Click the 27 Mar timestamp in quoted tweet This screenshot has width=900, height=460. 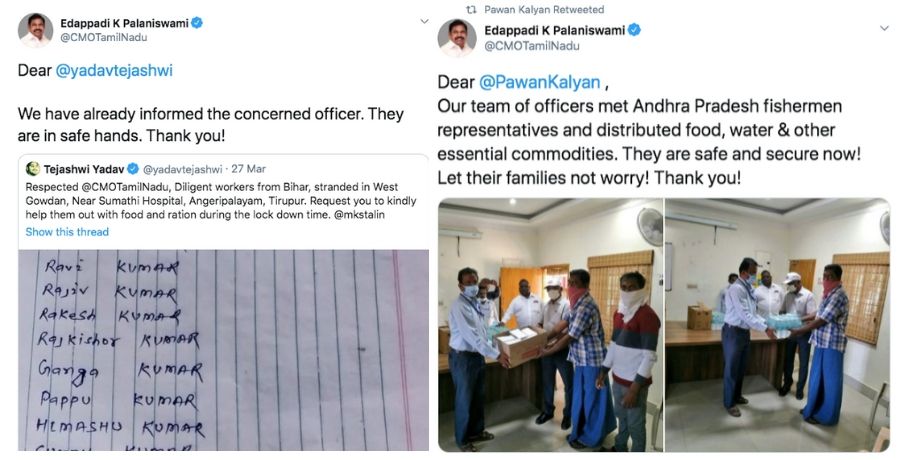249,169
